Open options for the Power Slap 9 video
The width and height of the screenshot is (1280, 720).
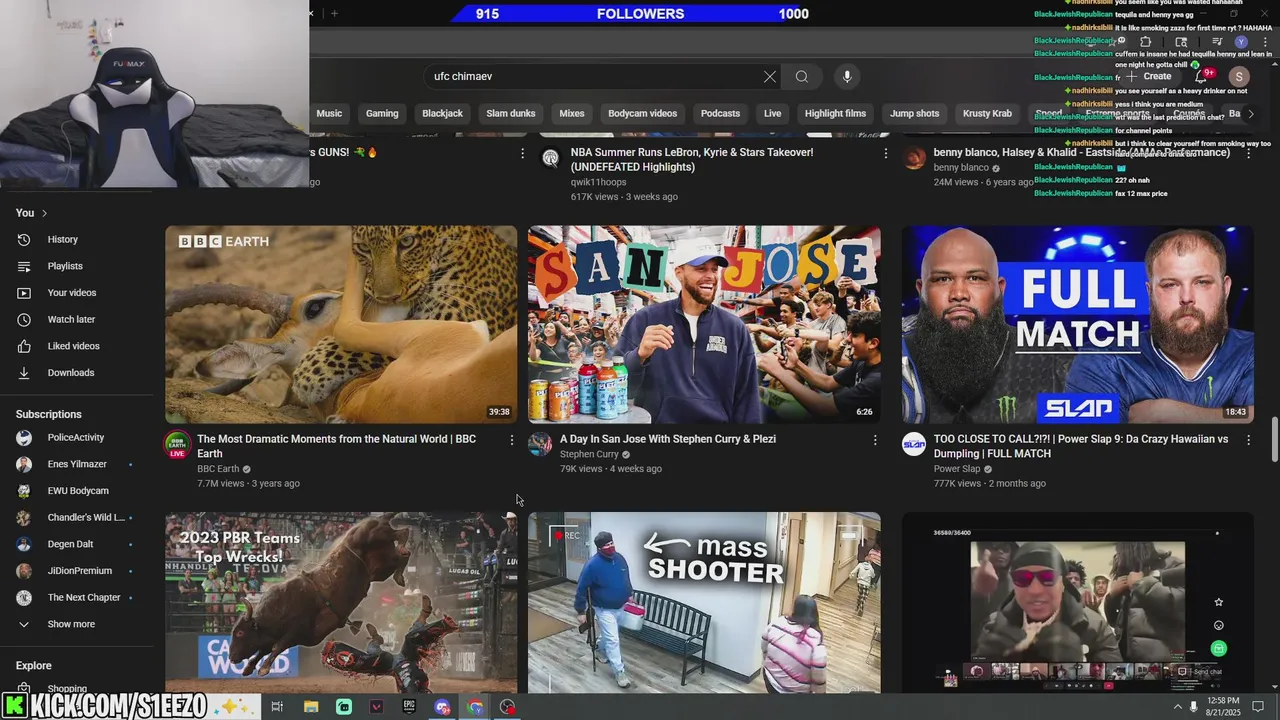click(x=1248, y=440)
